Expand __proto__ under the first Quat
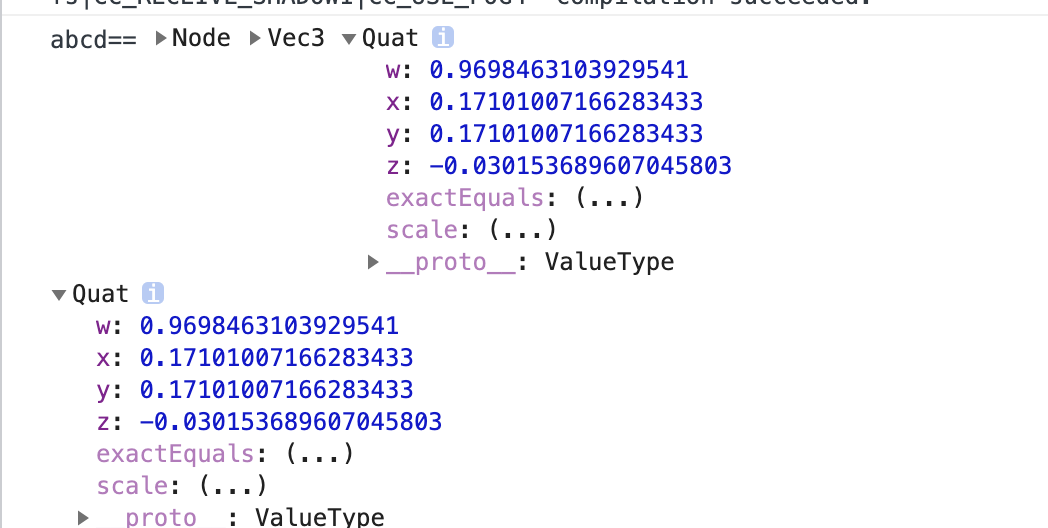The width and height of the screenshot is (1048, 528). [373, 262]
